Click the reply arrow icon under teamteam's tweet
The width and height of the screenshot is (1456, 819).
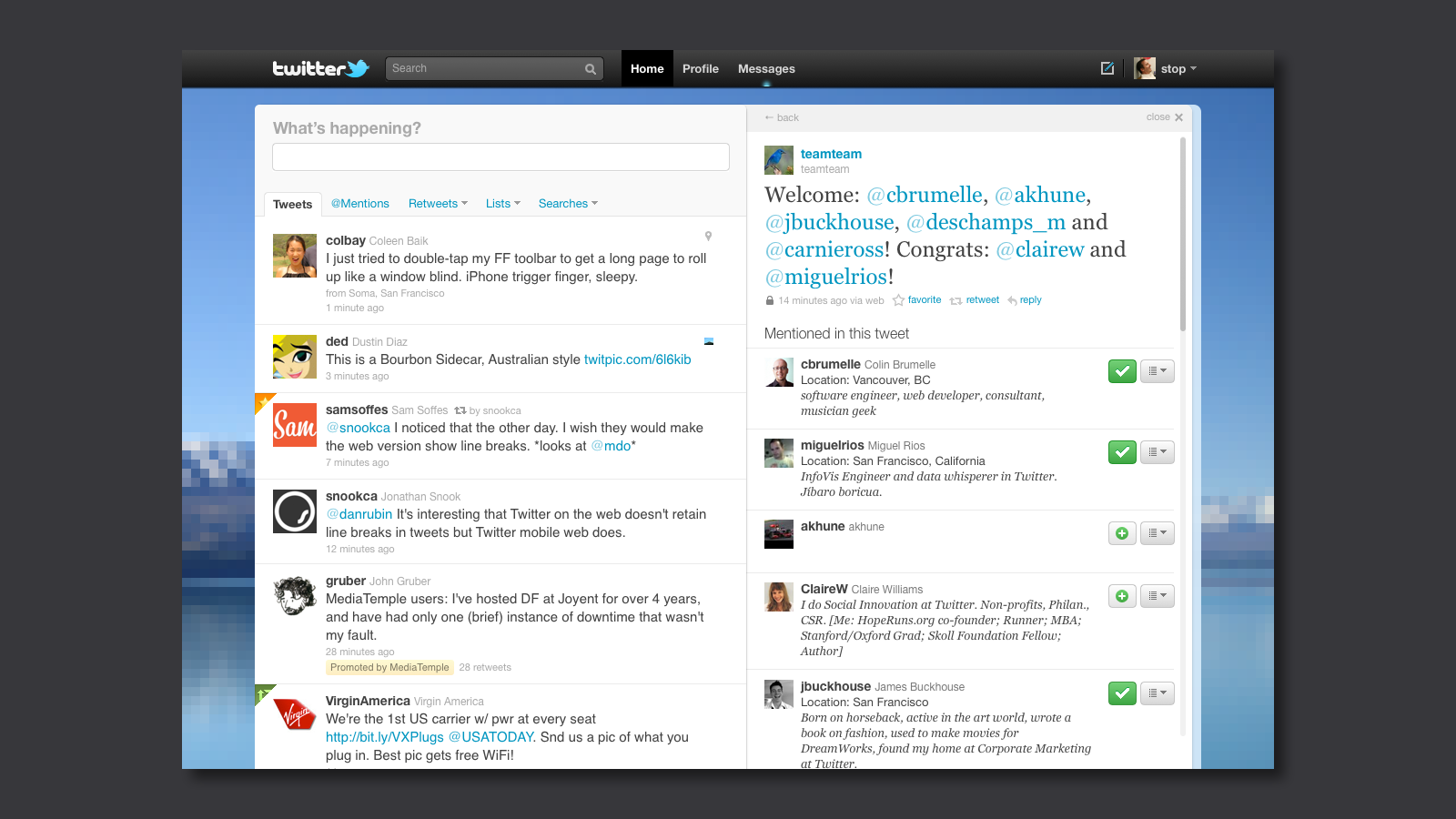(x=1012, y=300)
